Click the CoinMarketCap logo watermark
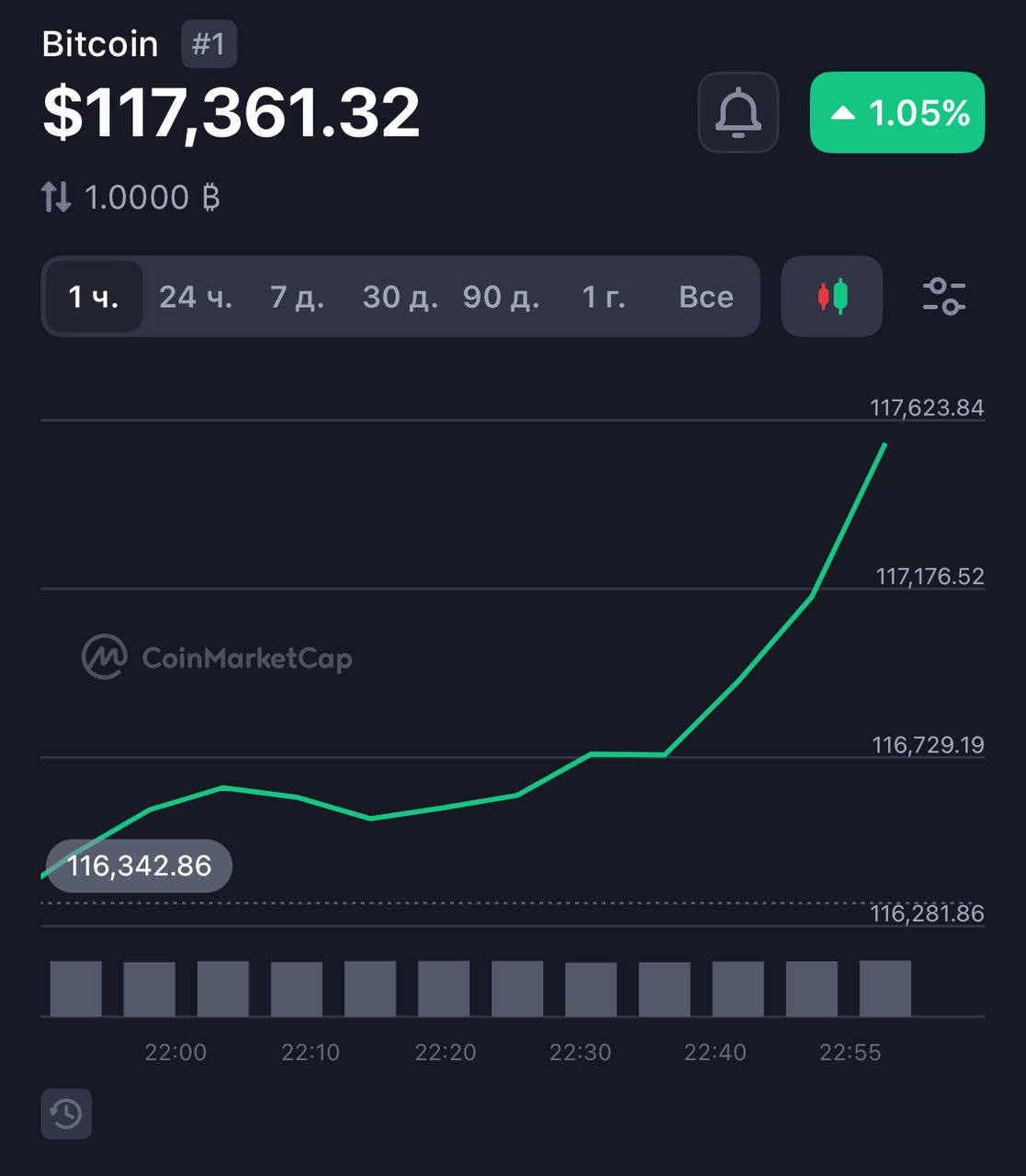Screen dimensions: 1026x1176 [217, 657]
